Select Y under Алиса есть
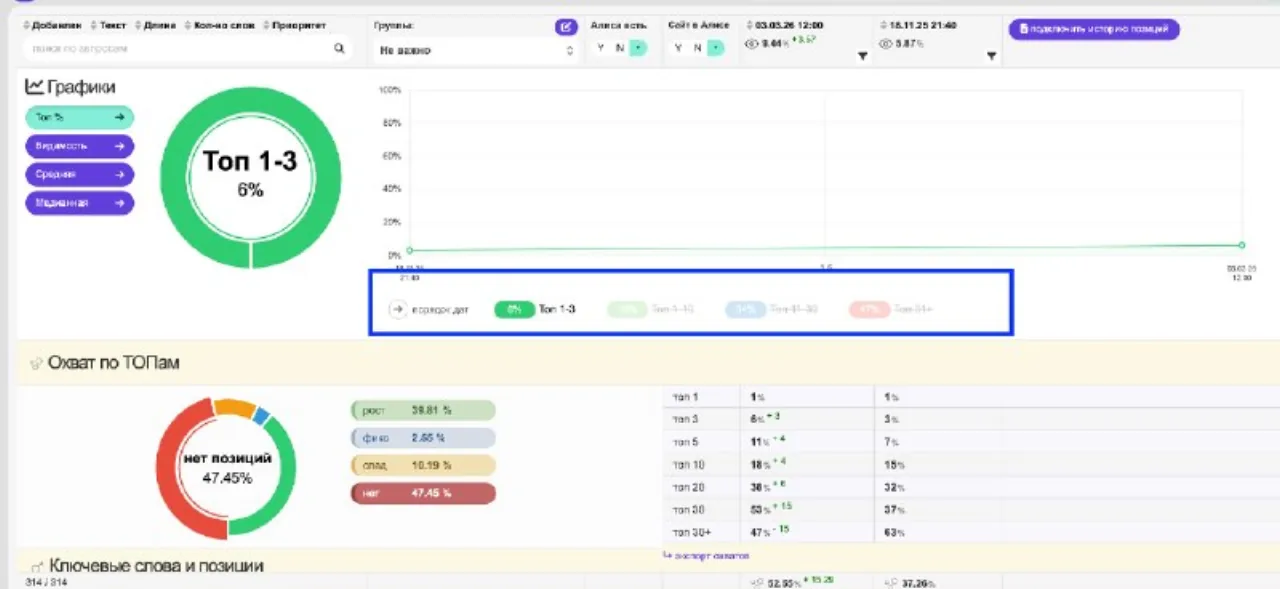This screenshot has width=1280, height=589. [601, 48]
